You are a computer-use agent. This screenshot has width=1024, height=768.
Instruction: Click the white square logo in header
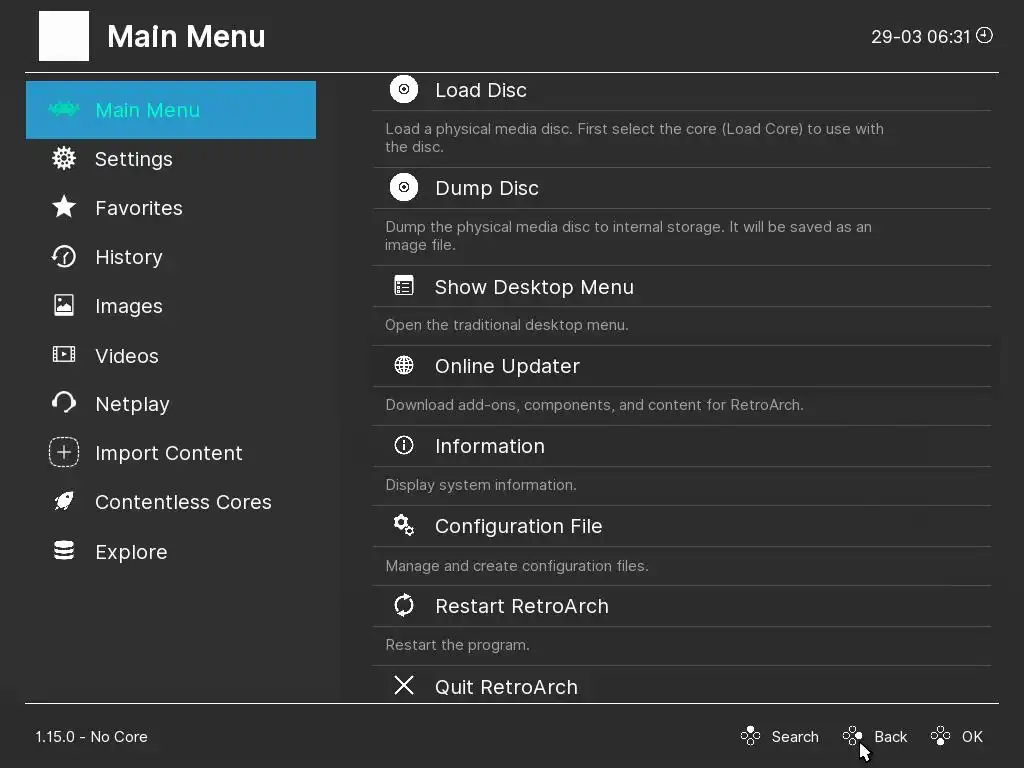64,36
